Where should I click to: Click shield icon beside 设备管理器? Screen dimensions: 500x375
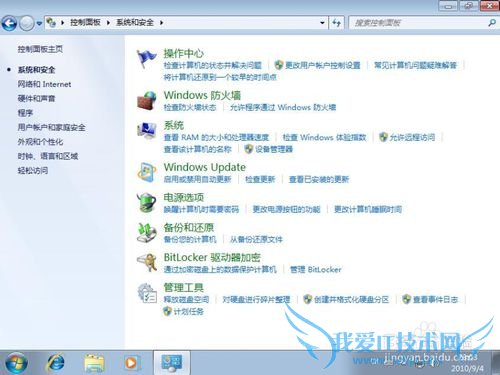click(x=249, y=149)
